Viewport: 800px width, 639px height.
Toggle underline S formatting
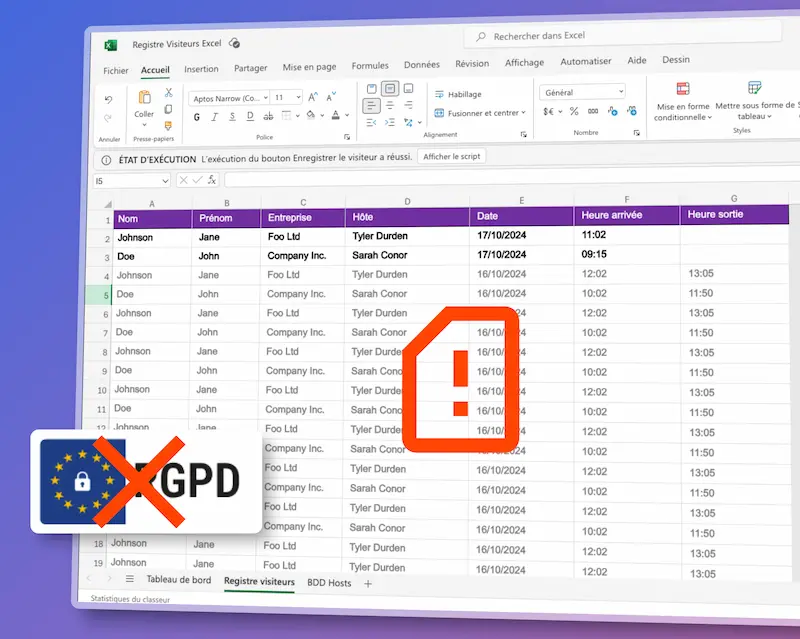click(232, 117)
